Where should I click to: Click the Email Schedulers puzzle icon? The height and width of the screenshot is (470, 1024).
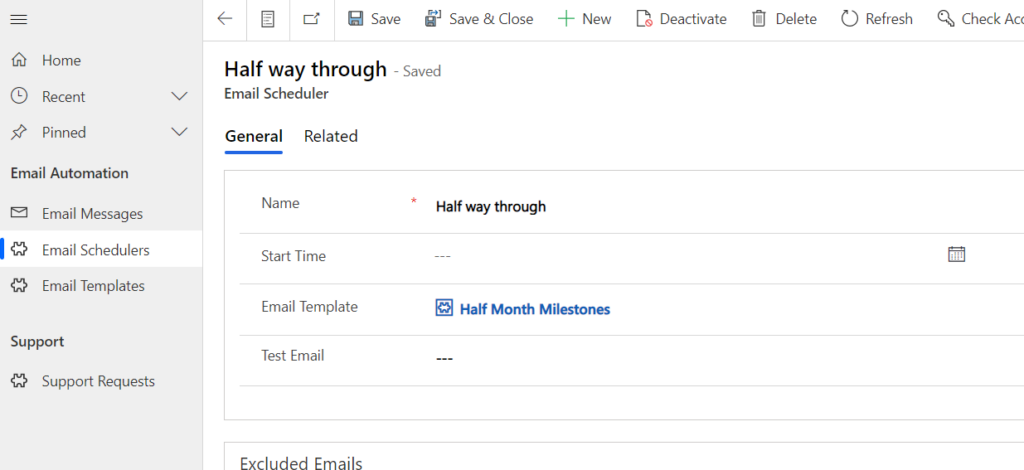[x=20, y=249]
